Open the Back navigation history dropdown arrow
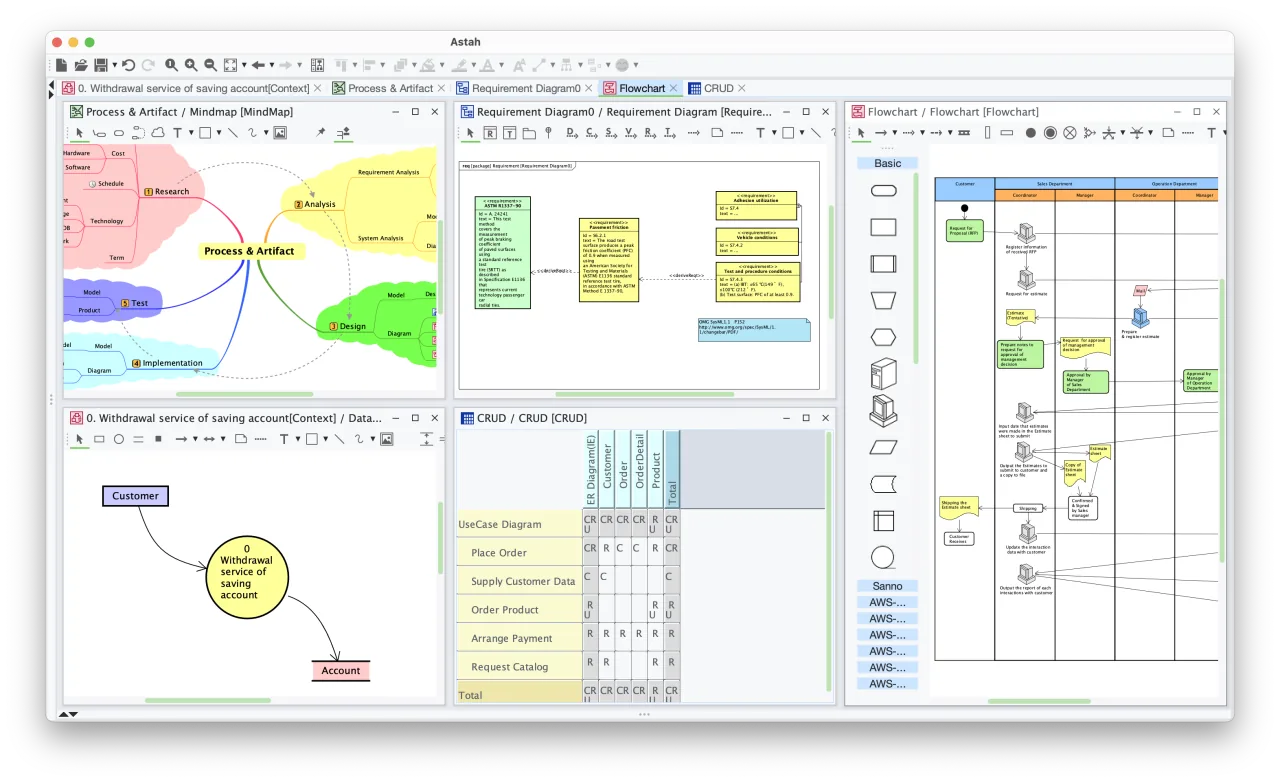The width and height of the screenshot is (1280, 782). tap(271, 65)
